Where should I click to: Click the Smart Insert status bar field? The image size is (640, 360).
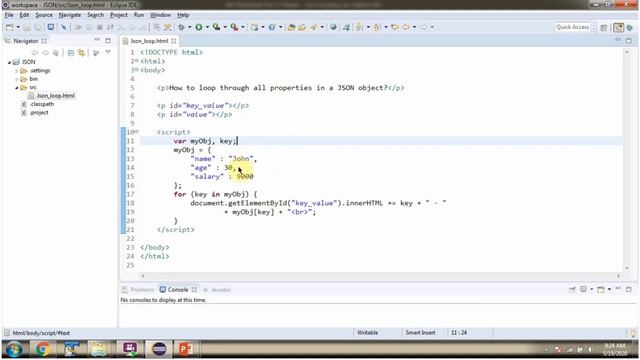420,333
